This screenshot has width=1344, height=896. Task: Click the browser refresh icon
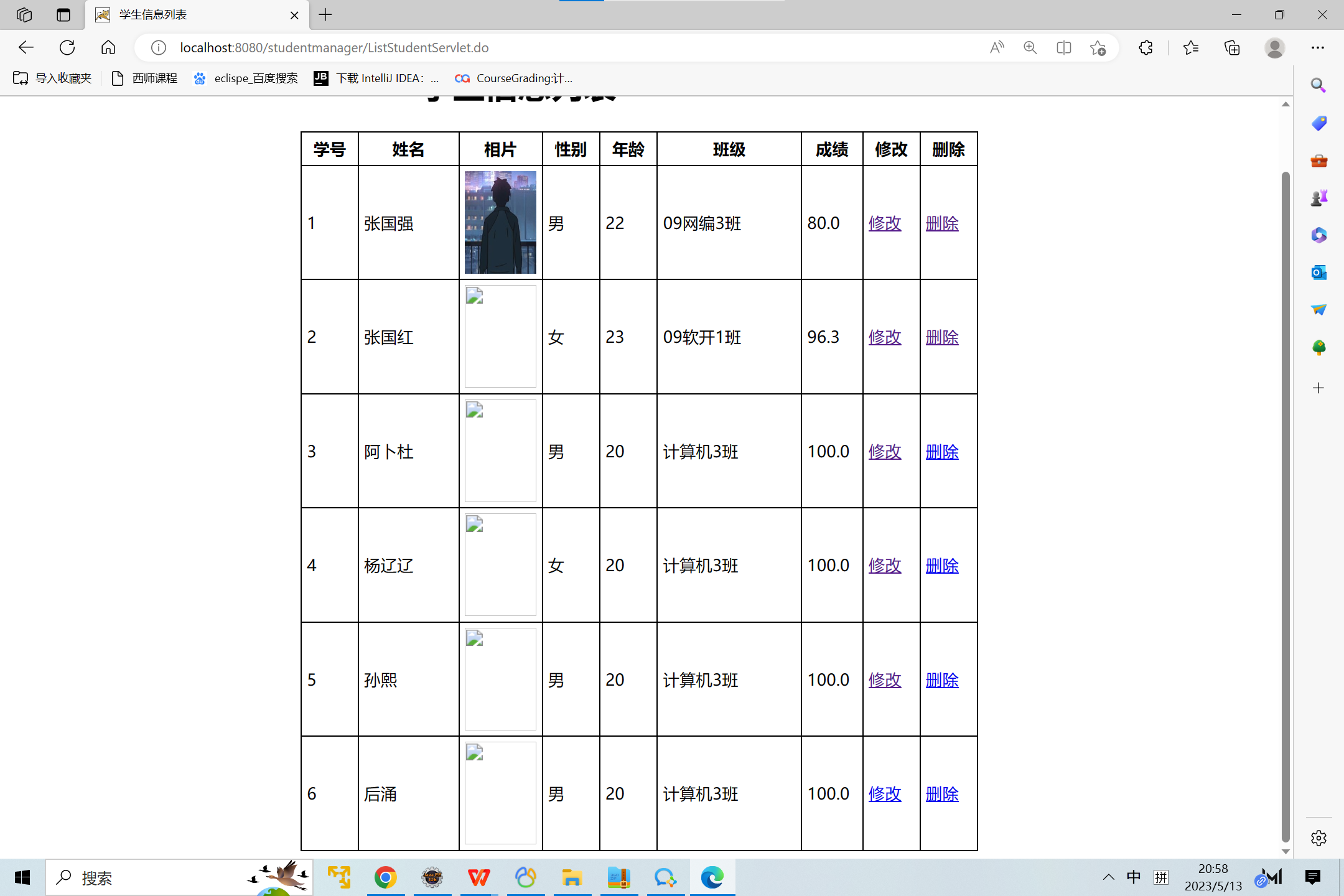67,47
